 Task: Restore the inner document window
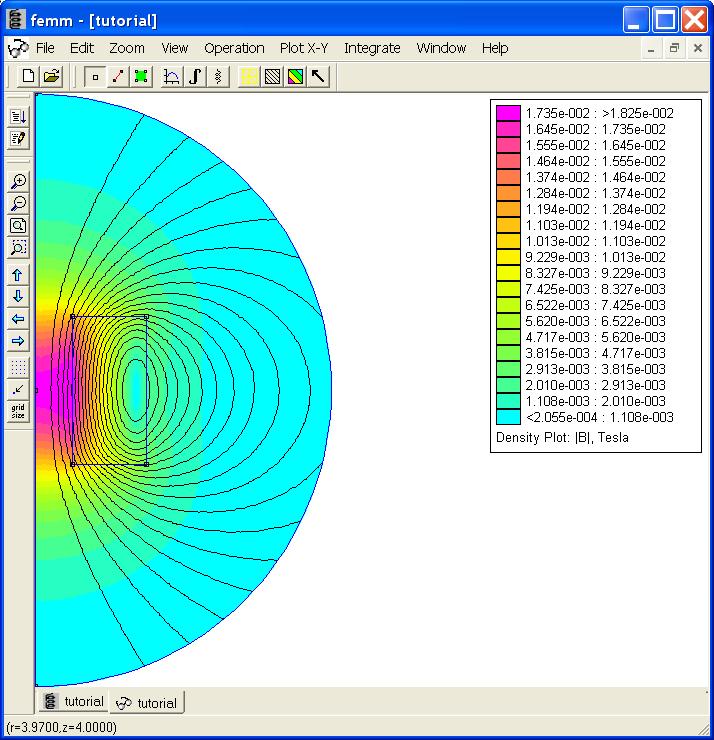point(674,49)
